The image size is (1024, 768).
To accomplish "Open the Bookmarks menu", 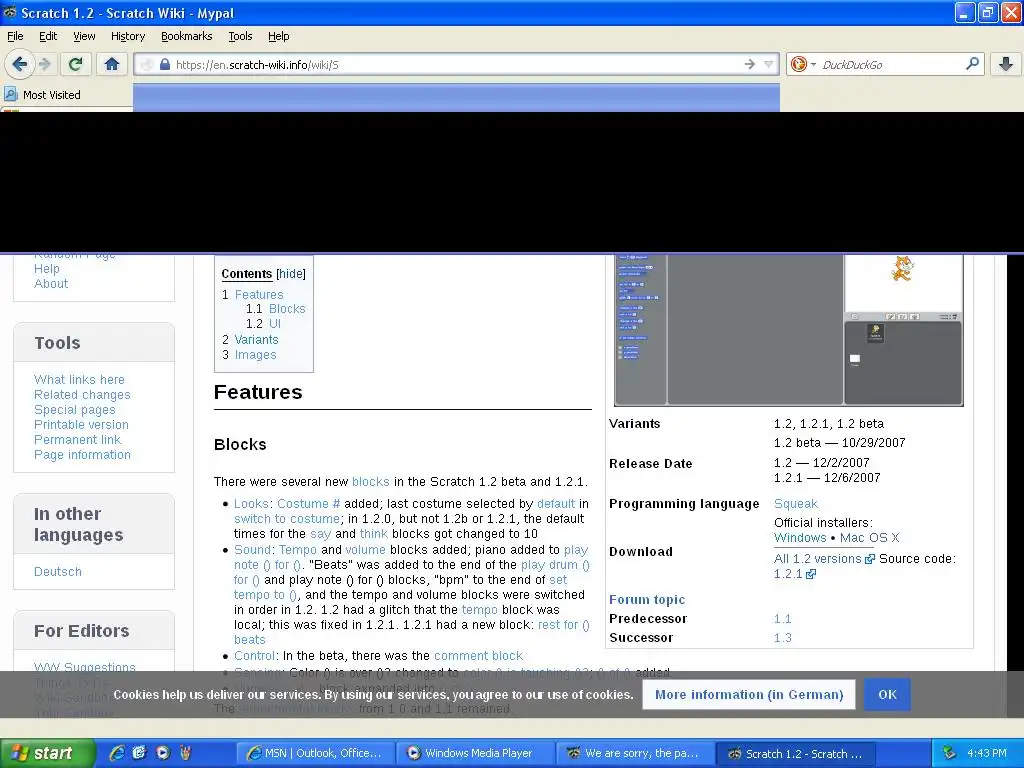I will 186,36.
